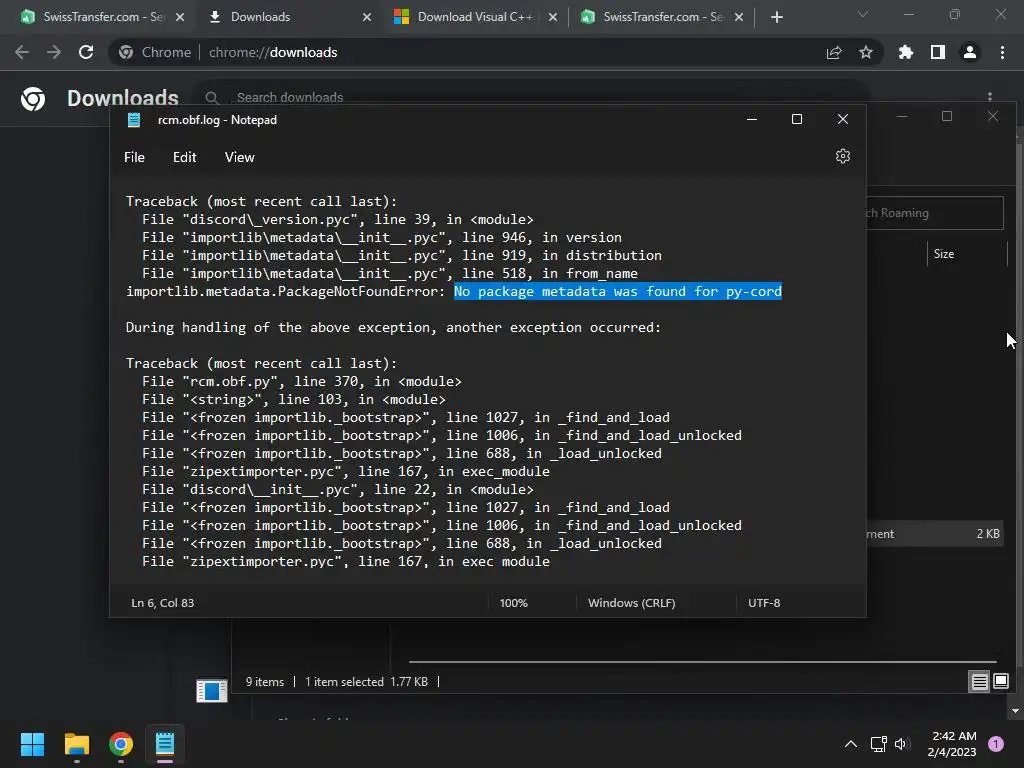Close the Download Visual C++ tab
Screen dimensions: 1024x768
click(x=552, y=17)
